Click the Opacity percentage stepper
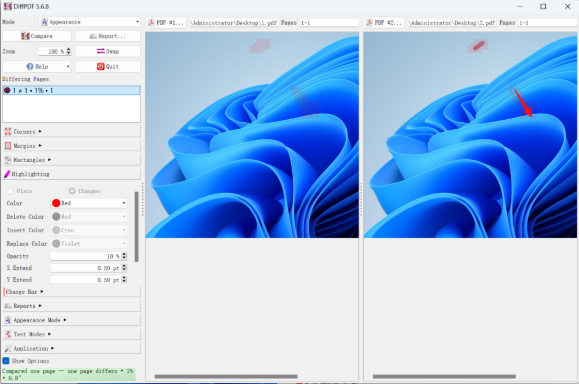This screenshot has width=579, height=384. 124,256
